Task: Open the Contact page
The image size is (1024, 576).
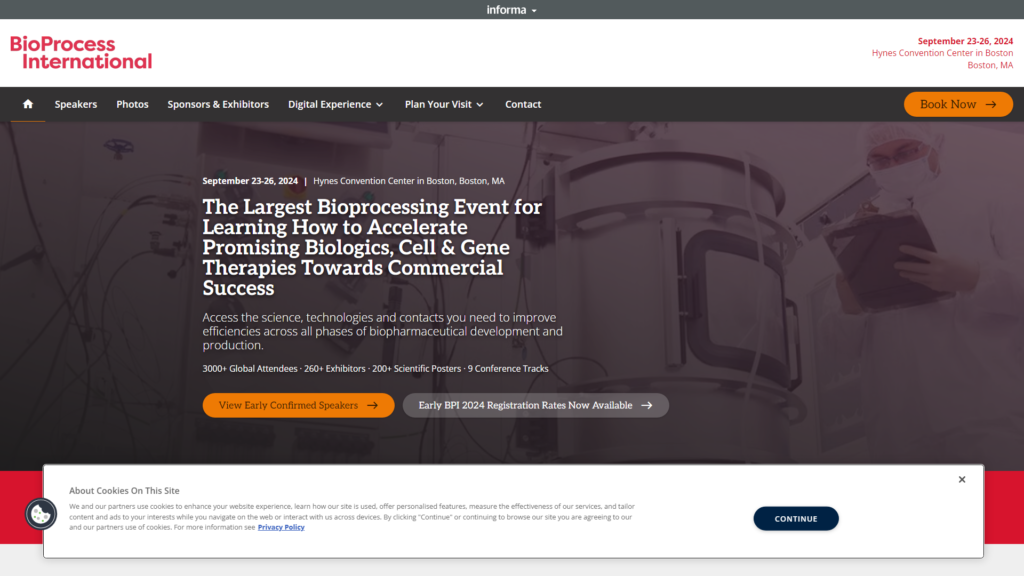Action: coord(523,104)
